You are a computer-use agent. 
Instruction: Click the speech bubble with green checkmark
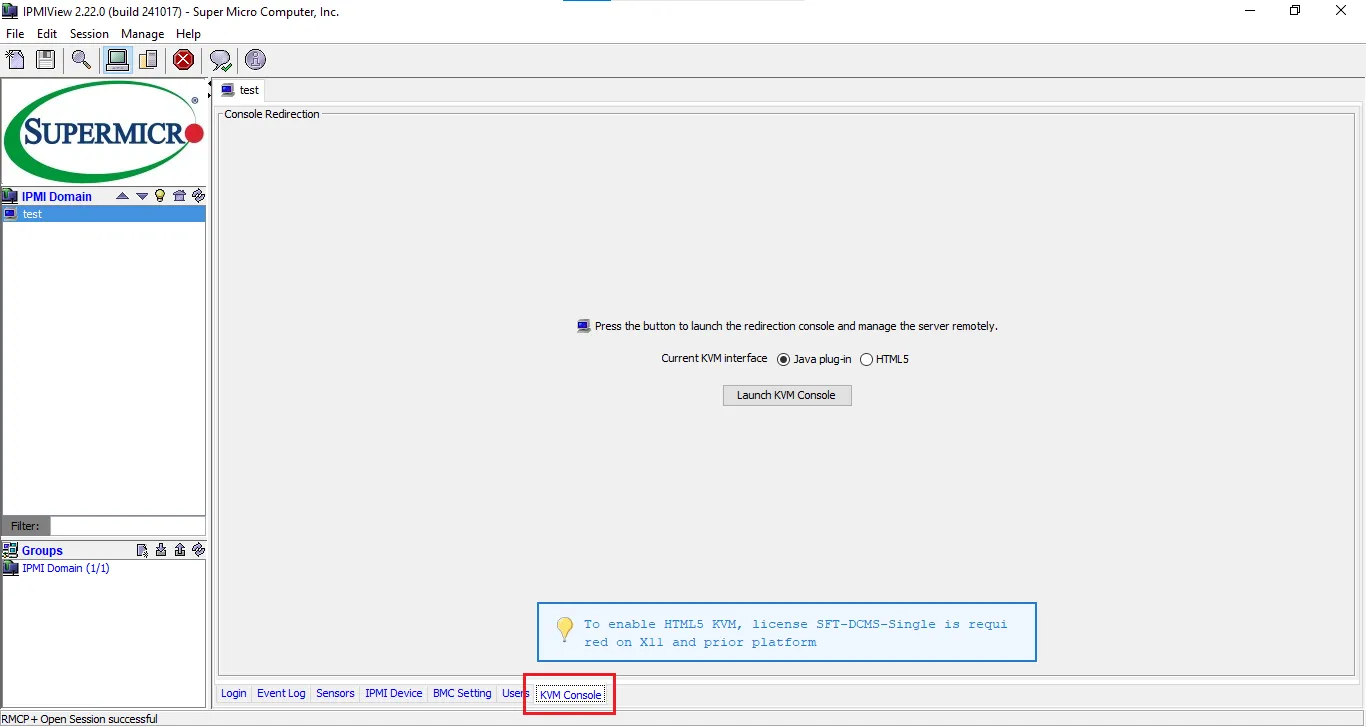[x=220, y=60]
